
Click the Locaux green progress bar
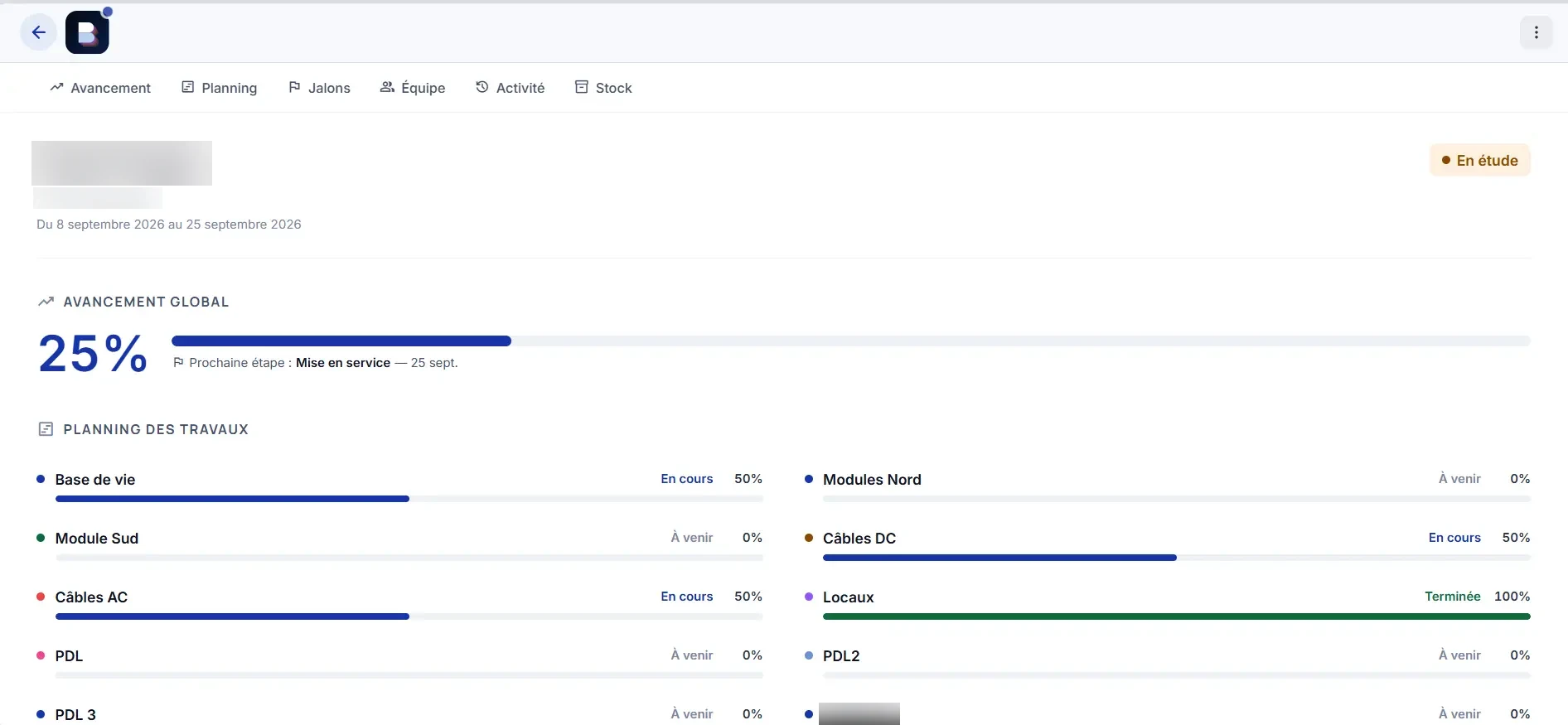(1176, 616)
